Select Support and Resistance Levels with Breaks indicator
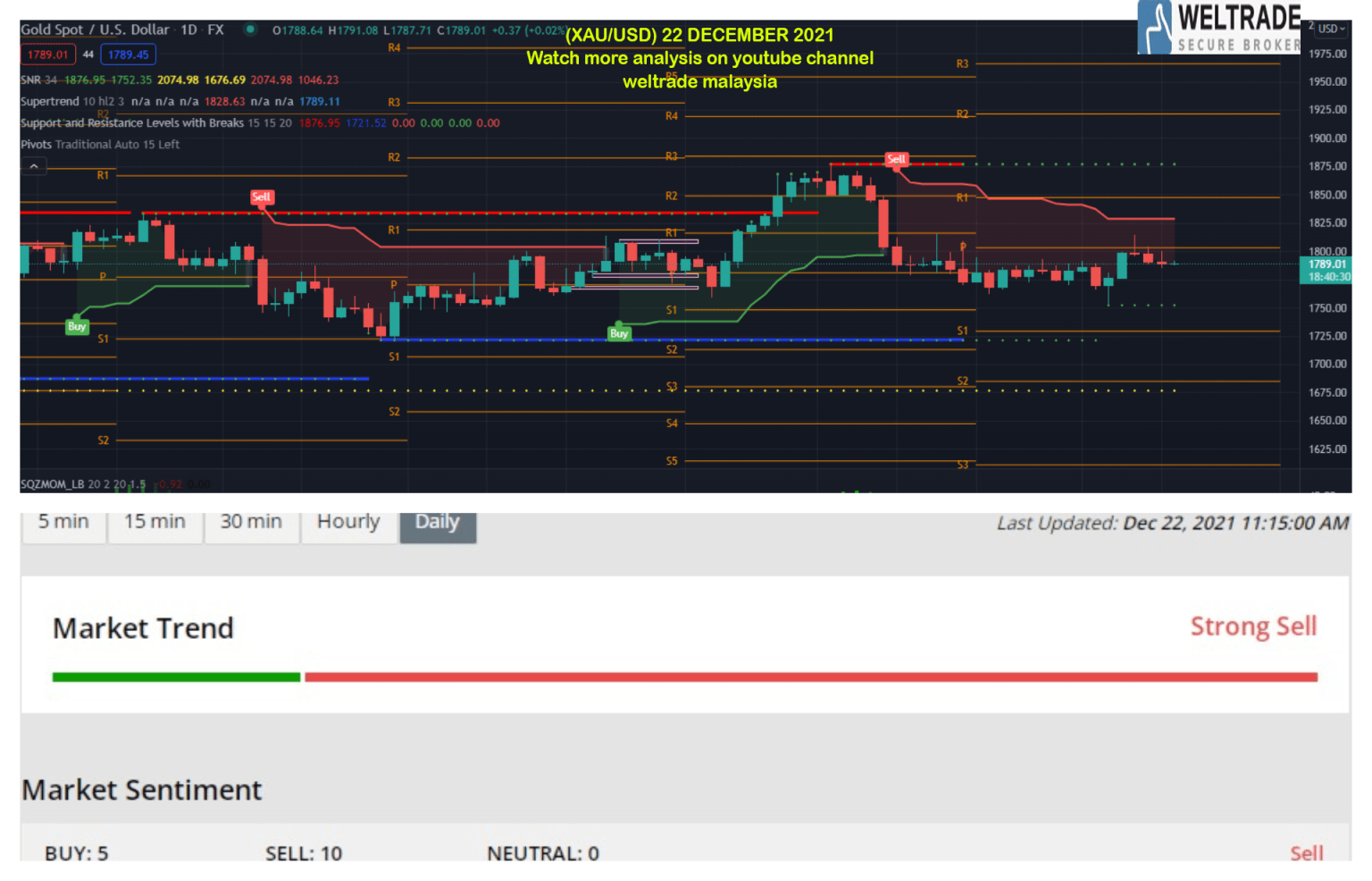The width and height of the screenshot is (1372, 881). pos(260,122)
